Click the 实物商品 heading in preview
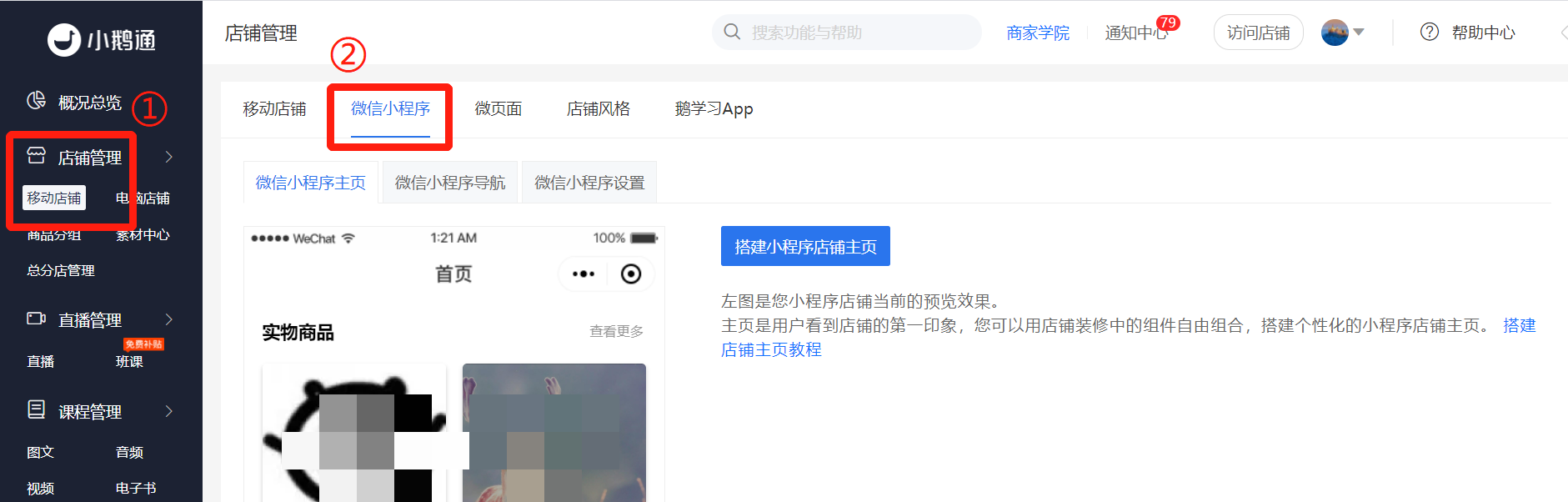This screenshot has height=502, width=1568. pos(298,332)
